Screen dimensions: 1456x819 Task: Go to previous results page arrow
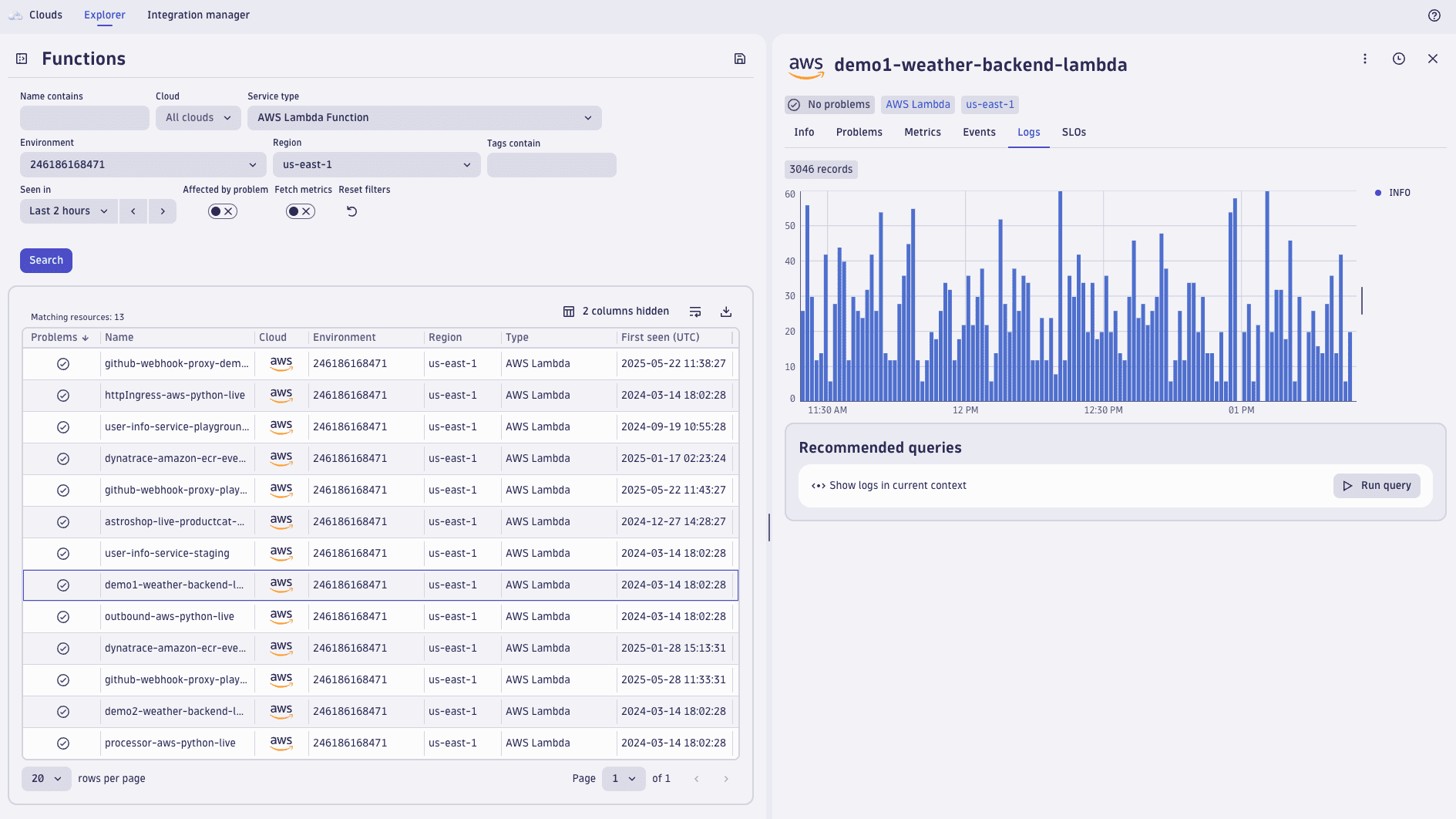pos(696,779)
